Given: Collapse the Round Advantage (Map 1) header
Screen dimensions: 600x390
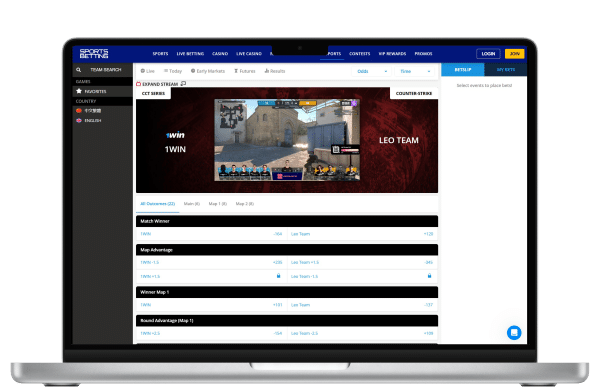Looking at the screenshot, I should click(287, 321).
